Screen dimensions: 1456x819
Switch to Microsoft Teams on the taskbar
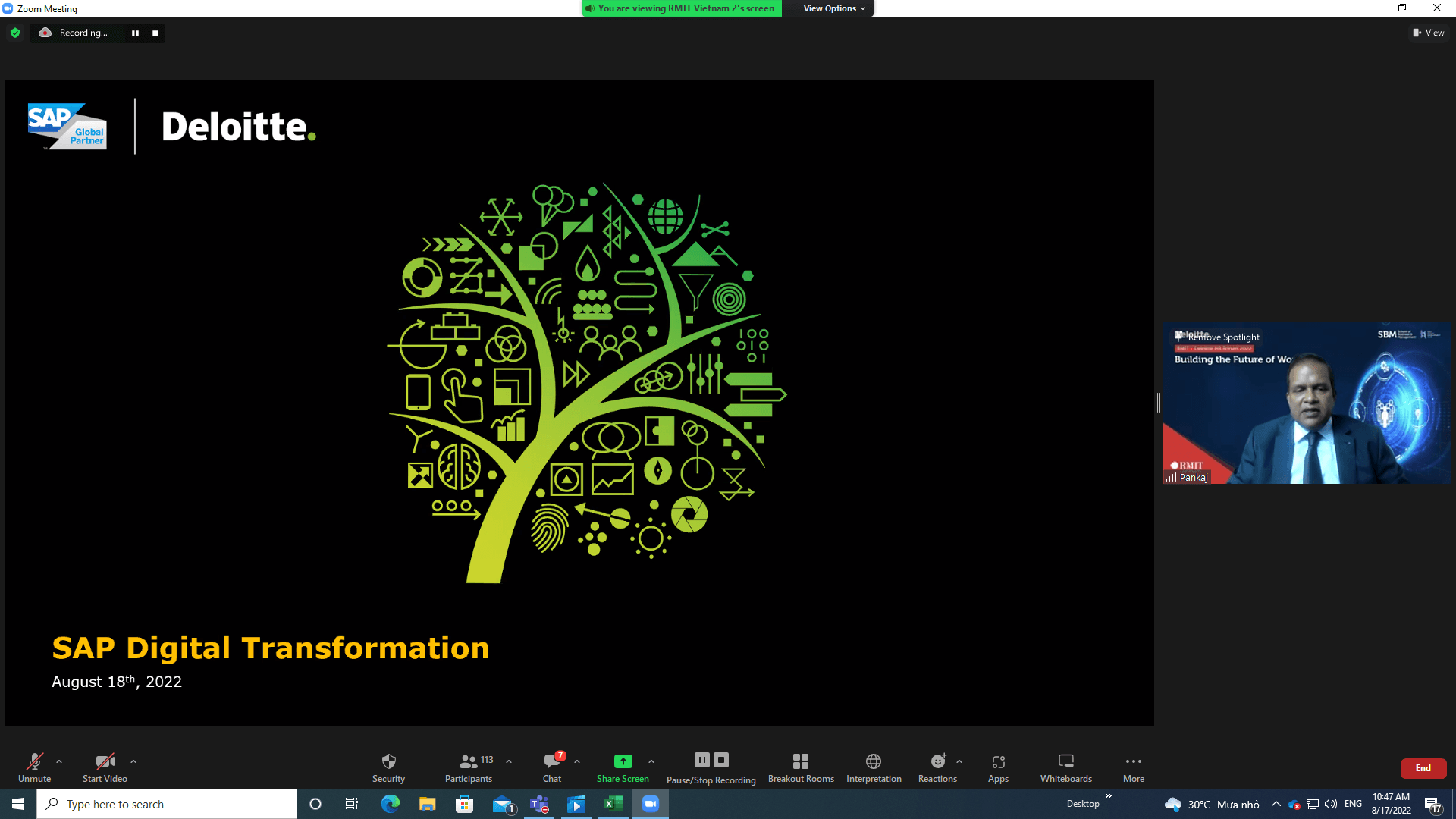[540, 804]
